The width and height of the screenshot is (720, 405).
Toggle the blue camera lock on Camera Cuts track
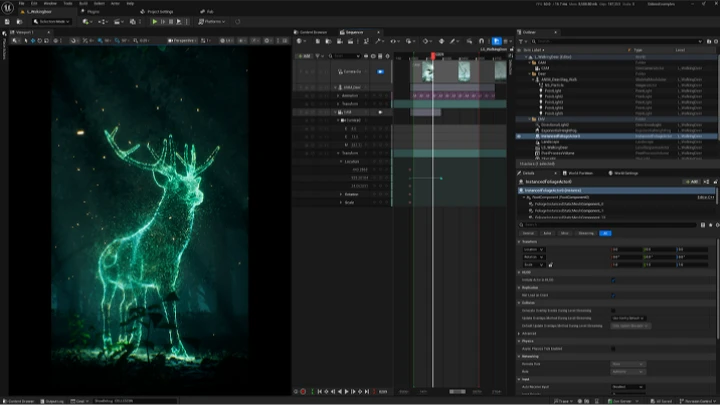pyautogui.click(x=380, y=72)
